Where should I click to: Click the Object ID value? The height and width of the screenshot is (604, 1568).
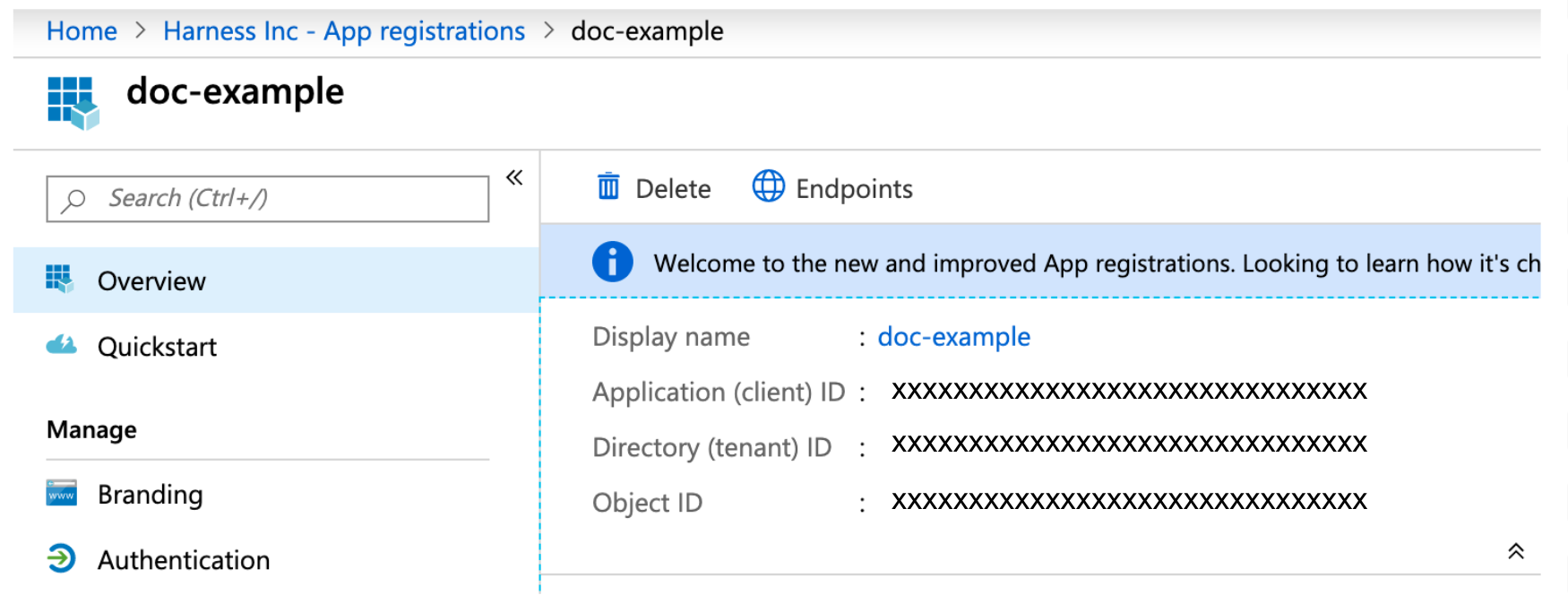[1128, 501]
